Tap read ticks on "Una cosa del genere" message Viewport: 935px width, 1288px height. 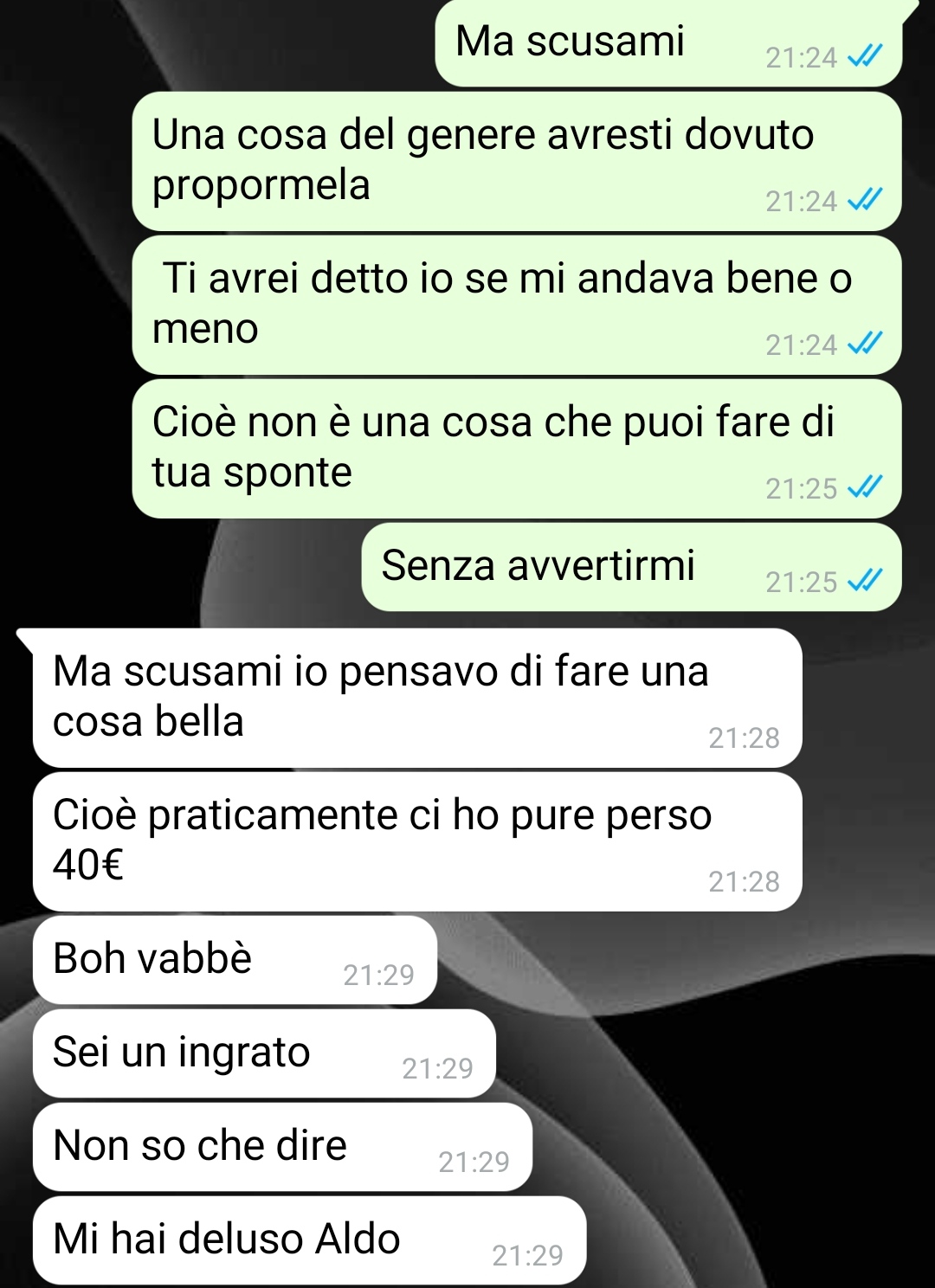(x=865, y=201)
